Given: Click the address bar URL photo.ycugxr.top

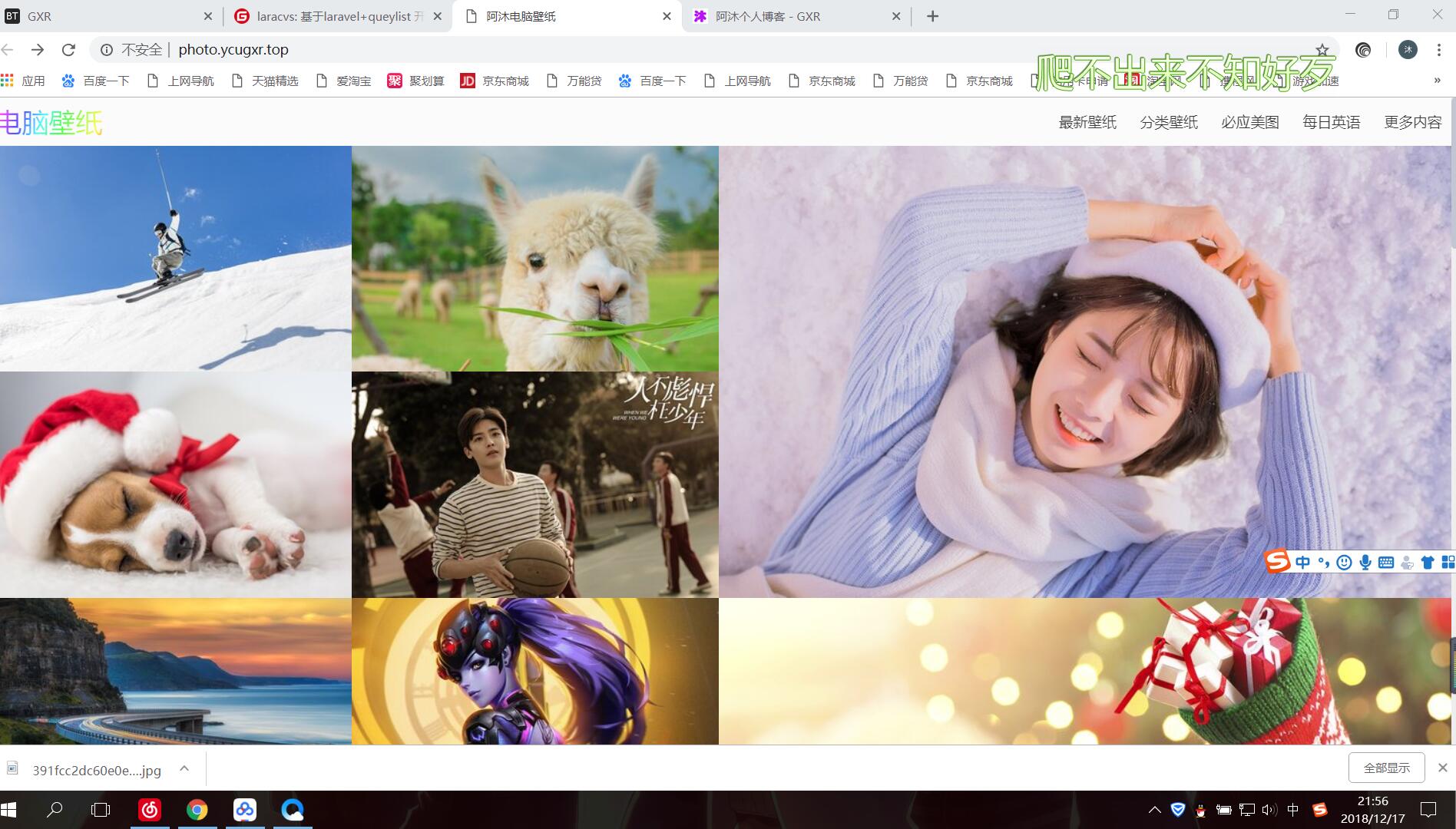Looking at the screenshot, I should pos(233,50).
